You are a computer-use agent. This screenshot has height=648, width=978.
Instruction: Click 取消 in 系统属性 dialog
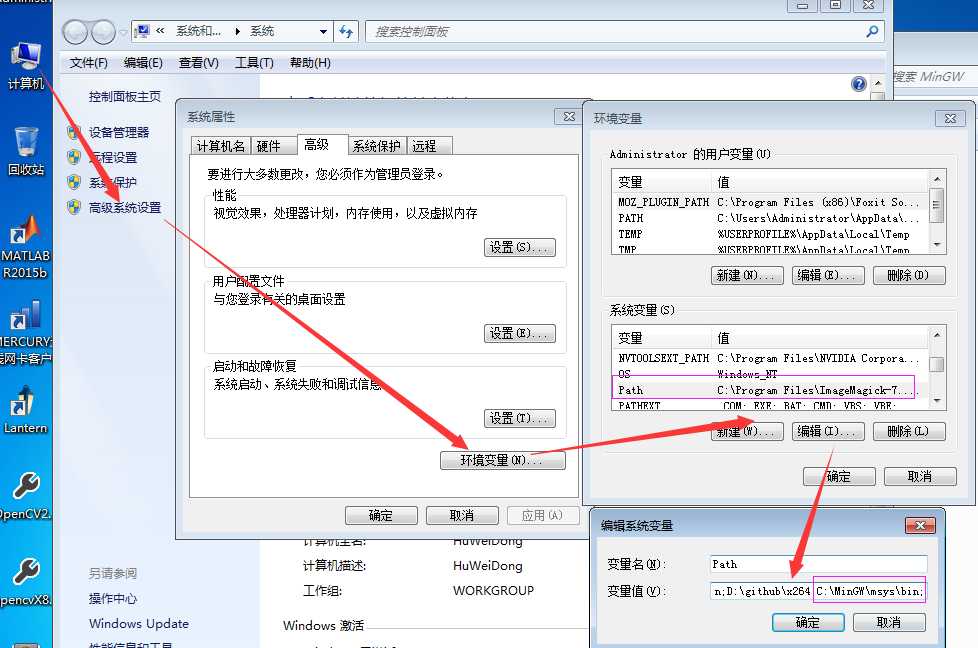tap(462, 515)
